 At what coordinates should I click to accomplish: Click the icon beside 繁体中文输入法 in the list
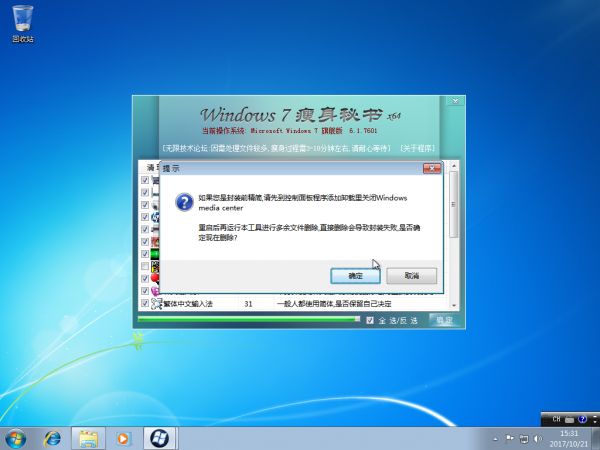(x=156, y=304)
